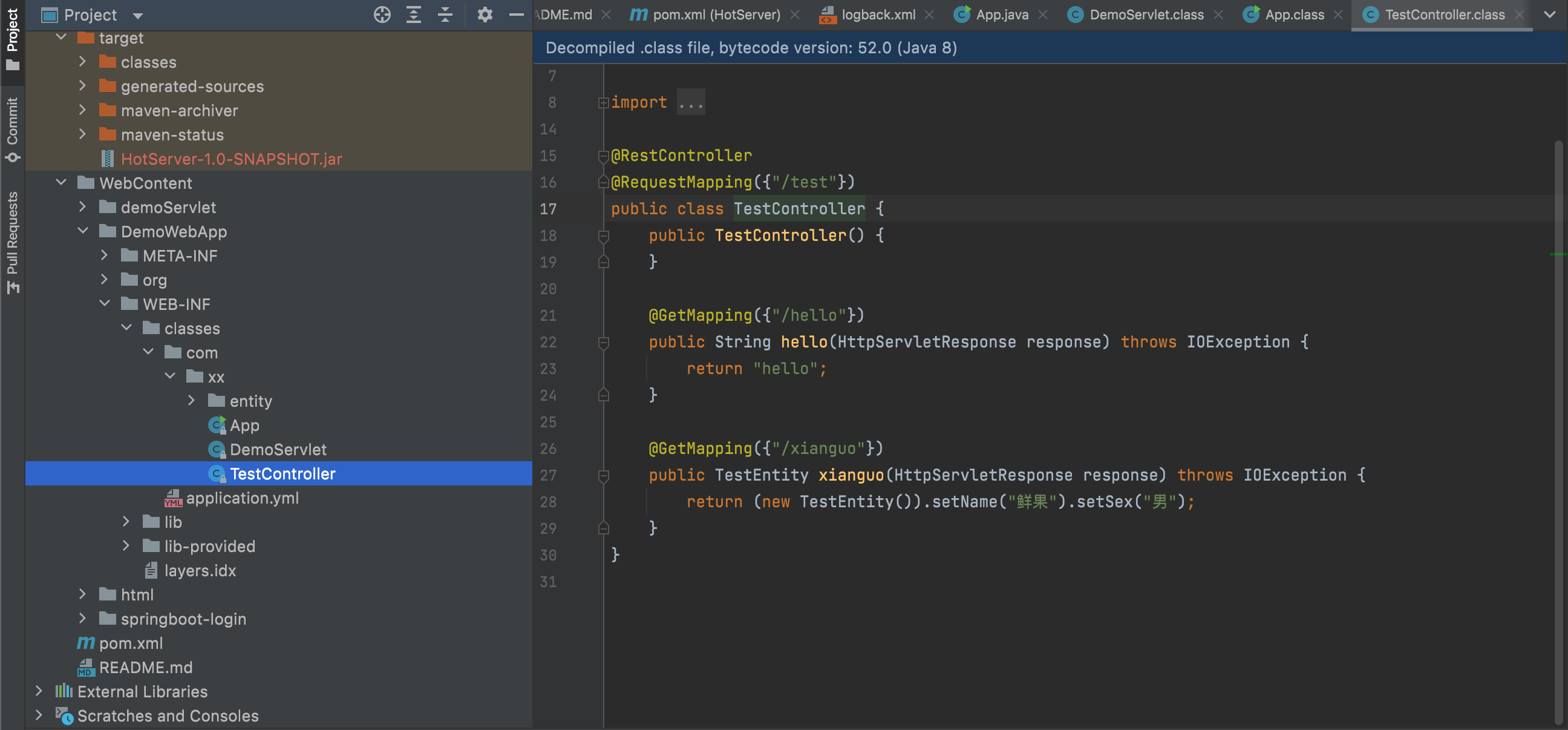Expand the target classes folder
Viewport: 1568px width, 730px height.
(x=82, y=62)
